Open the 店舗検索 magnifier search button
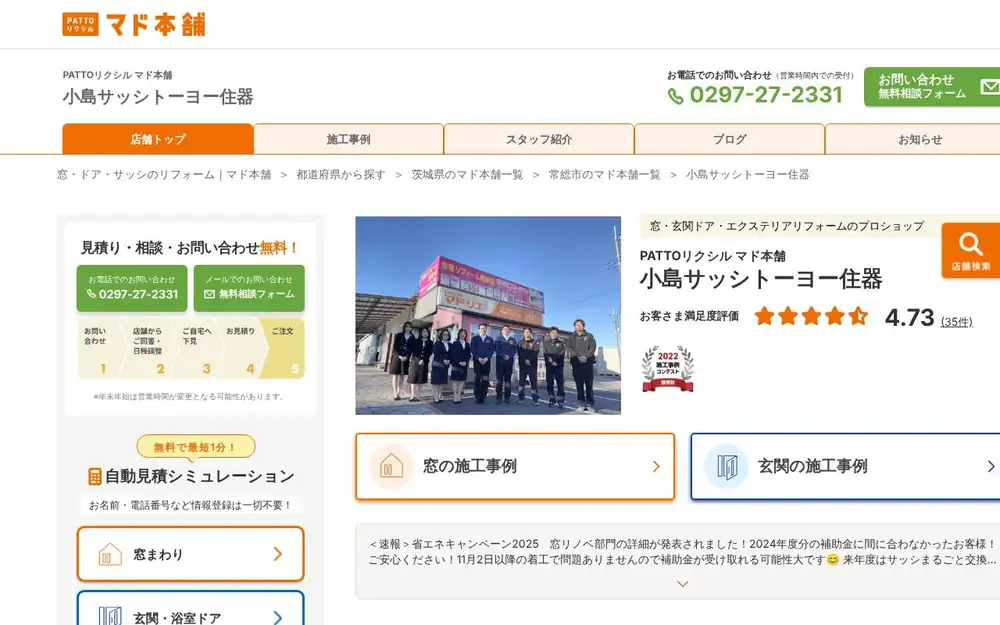This screenshot has height=625, width=1000. click(x=971, y=250)
